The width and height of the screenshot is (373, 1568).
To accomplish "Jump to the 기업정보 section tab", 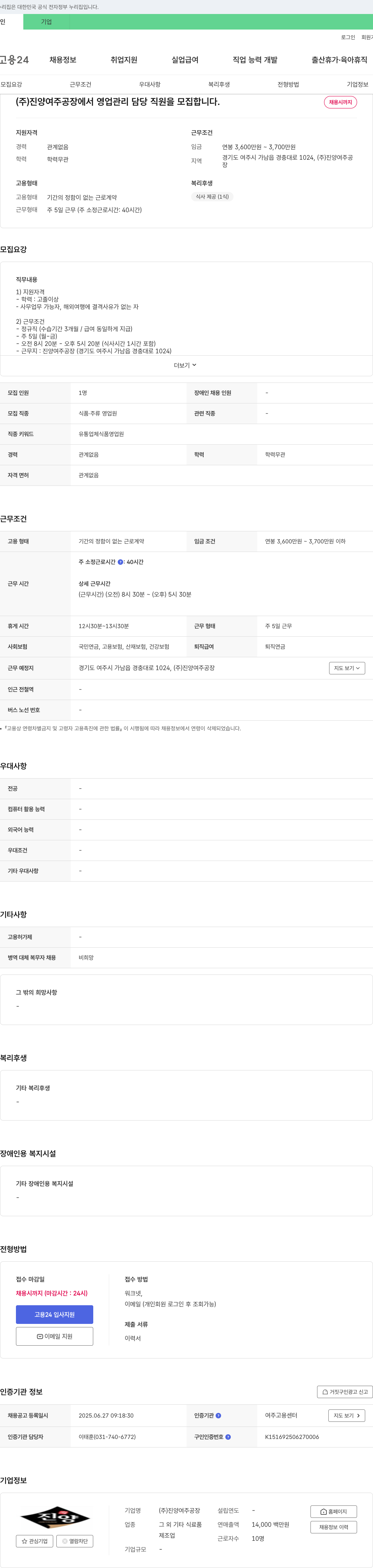I will point(358,85).
